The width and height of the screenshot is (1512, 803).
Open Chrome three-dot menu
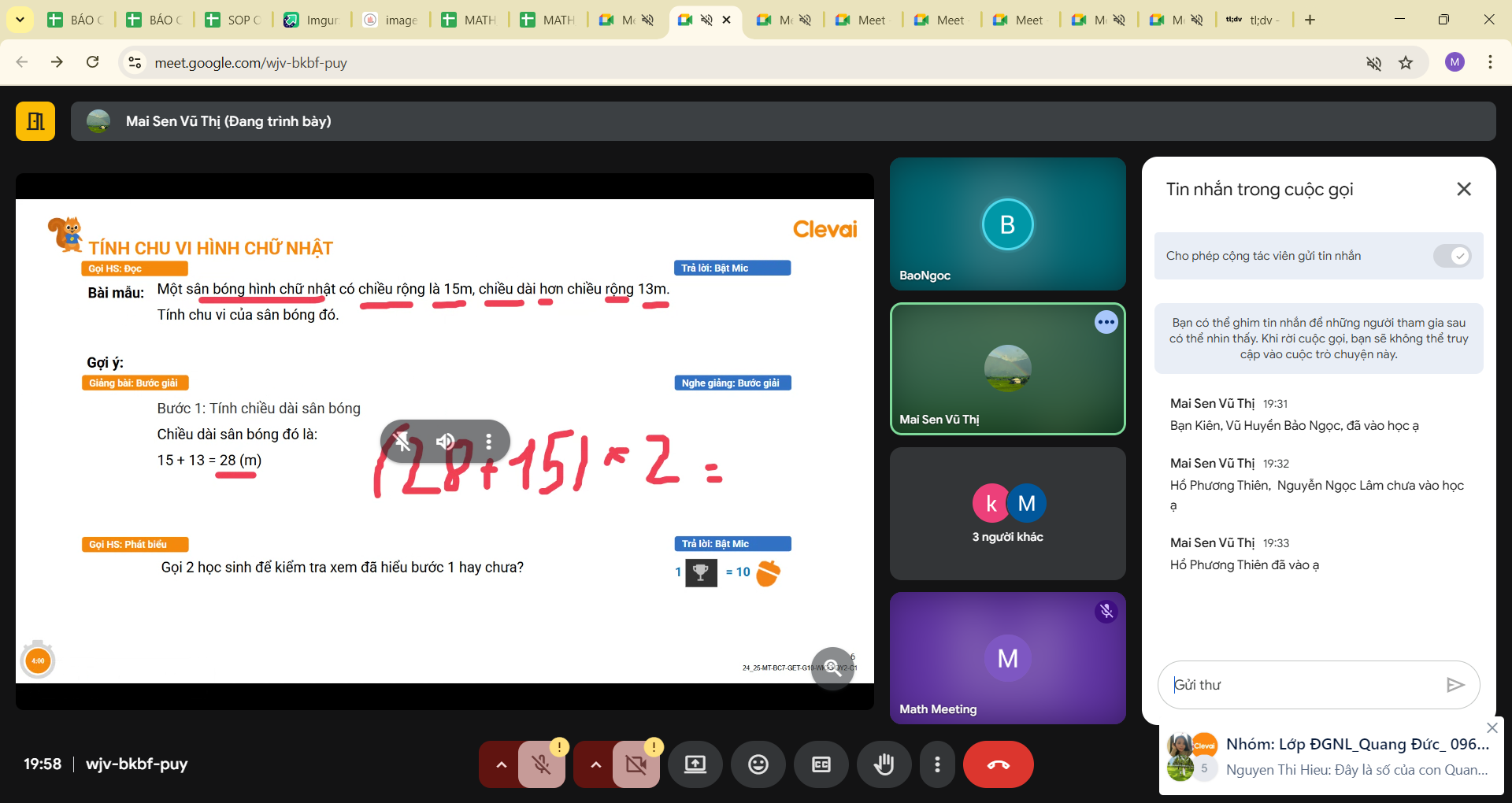(1490, 62)
